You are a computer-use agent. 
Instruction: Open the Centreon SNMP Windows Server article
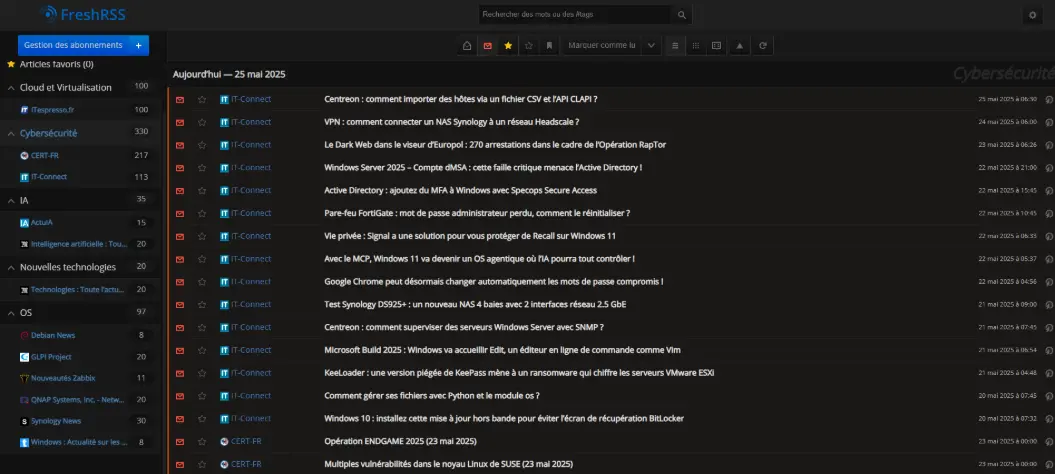(464, 327)
